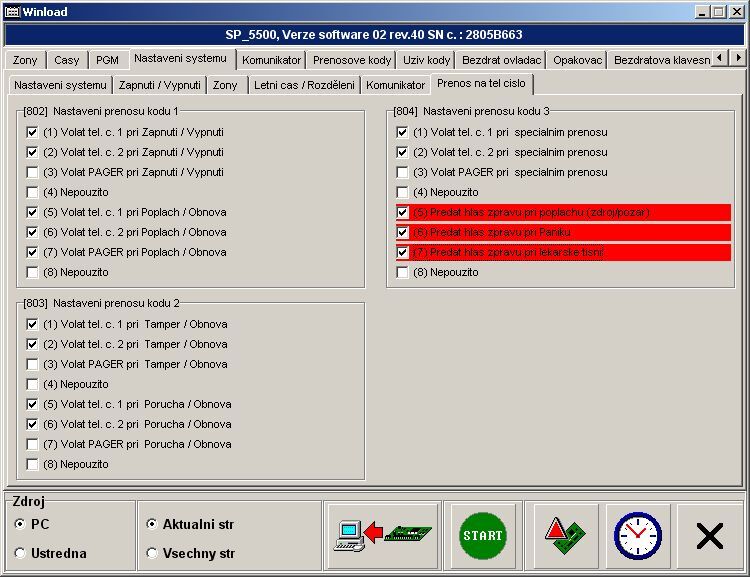Open the clock settings icon
This screenshot has width=750, height=577.
pyautogui.click(x=637, y=536)
